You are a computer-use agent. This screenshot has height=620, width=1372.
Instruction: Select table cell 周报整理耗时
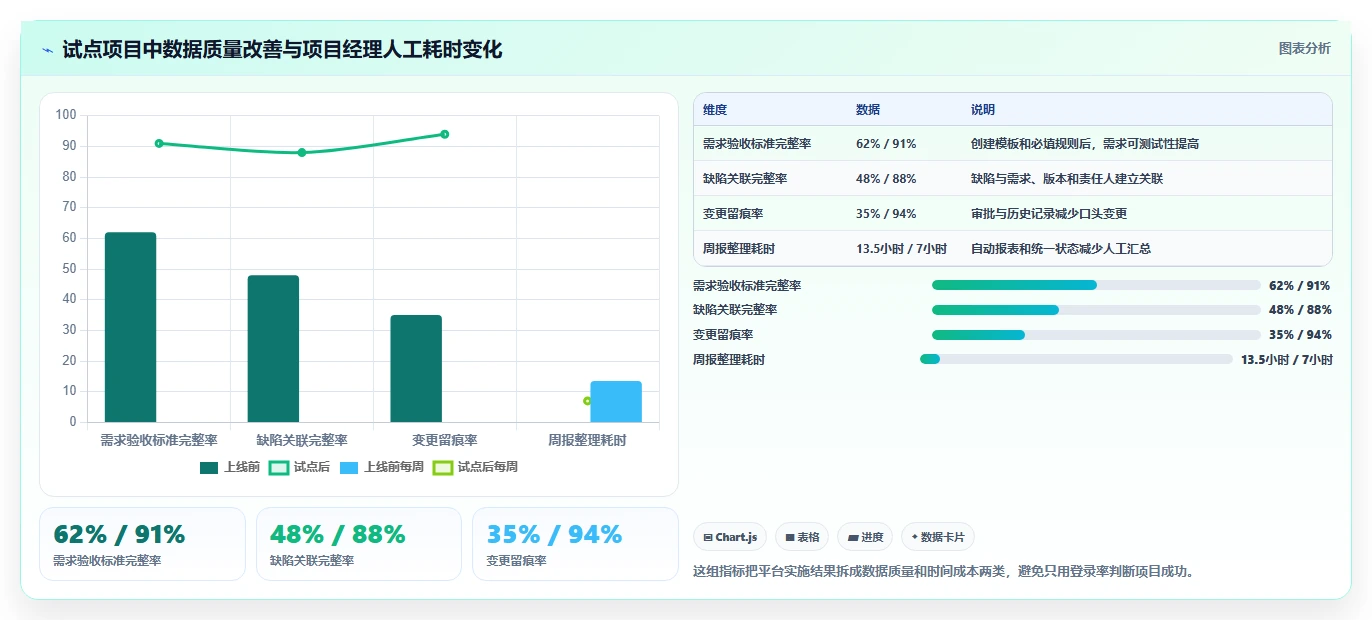pyautogui.click(x=739, y=248)
